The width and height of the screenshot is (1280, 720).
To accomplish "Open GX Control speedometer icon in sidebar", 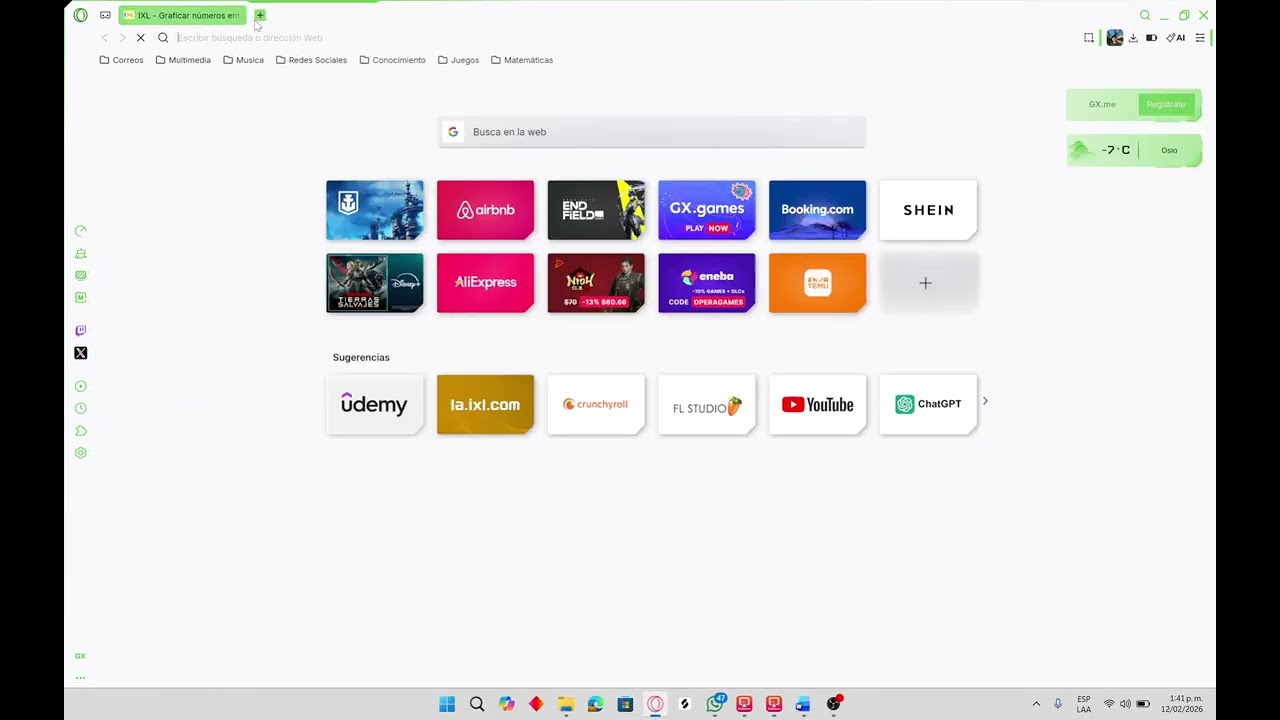I will click(x=81, y=231).
